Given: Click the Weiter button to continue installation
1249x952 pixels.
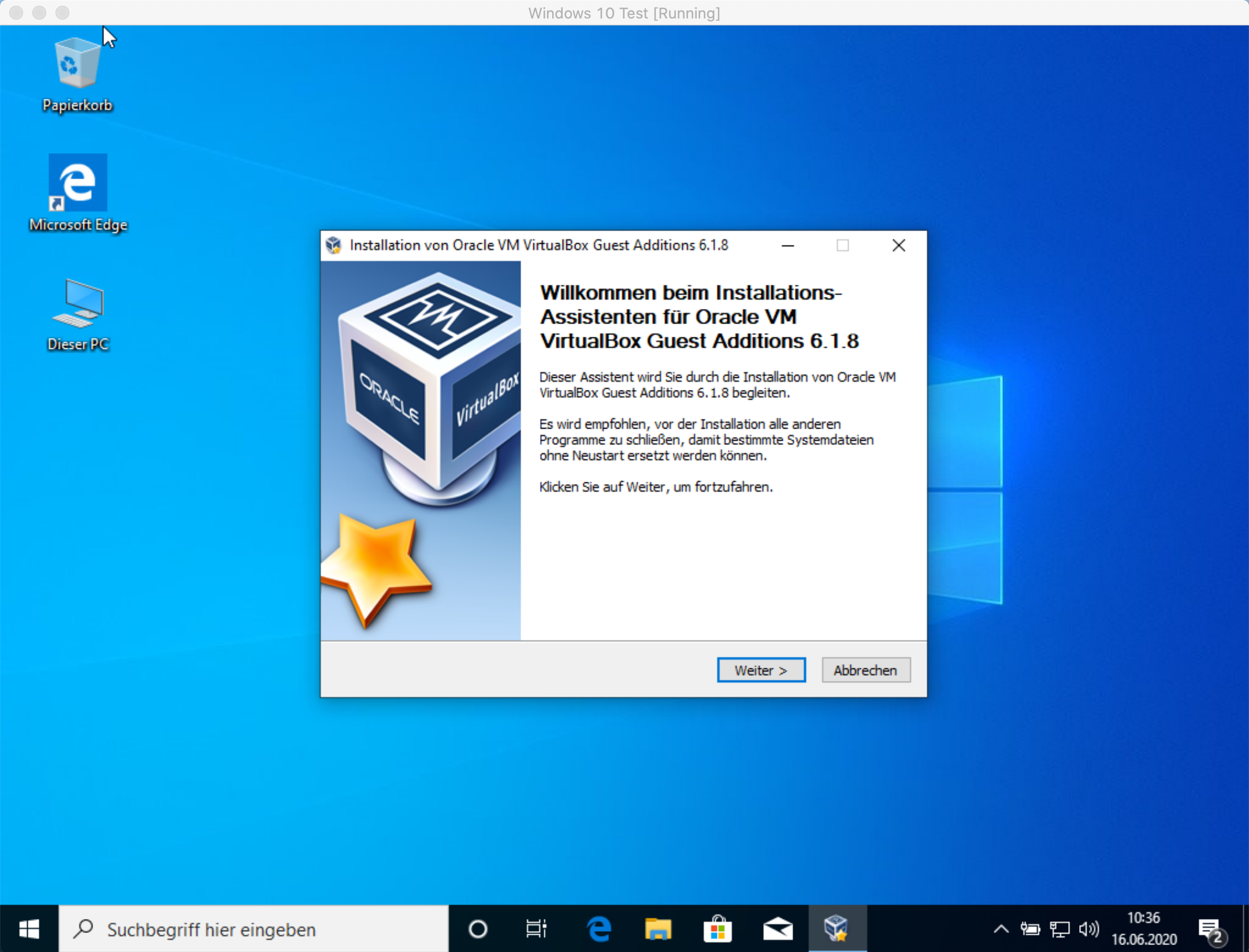Looking at the screenshot, I should pos(761,670).
